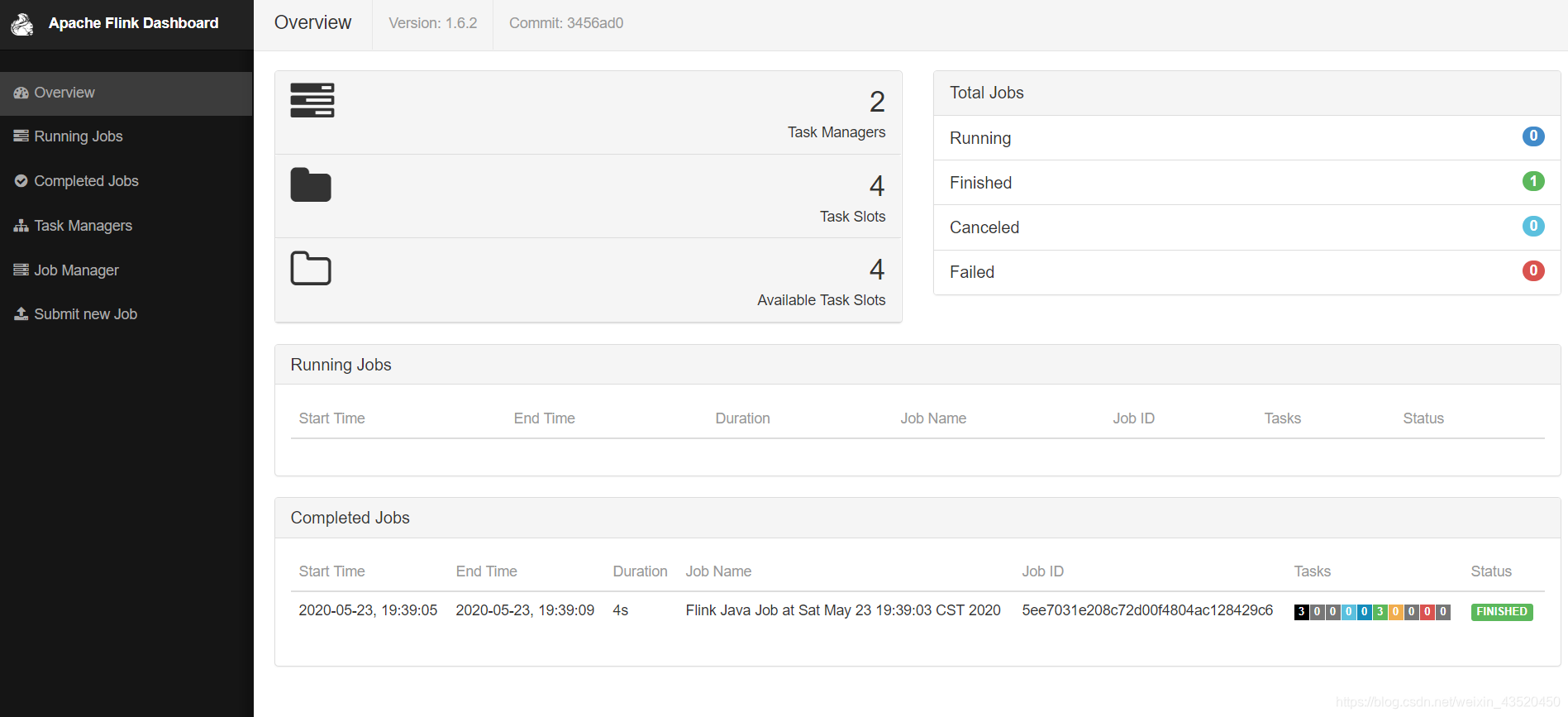Click the Canceled row label in Total Jobs

(984, 227)
